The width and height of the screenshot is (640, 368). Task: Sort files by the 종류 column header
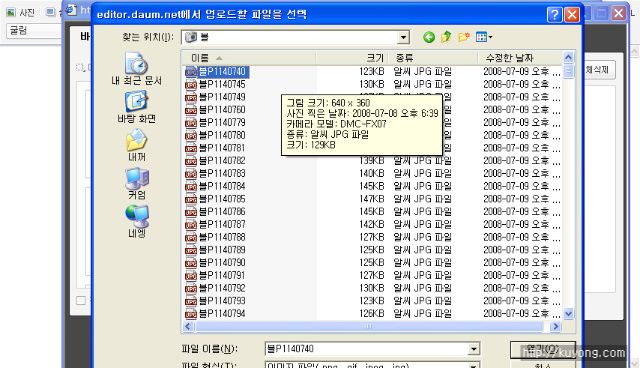click(x=433, y=58)
